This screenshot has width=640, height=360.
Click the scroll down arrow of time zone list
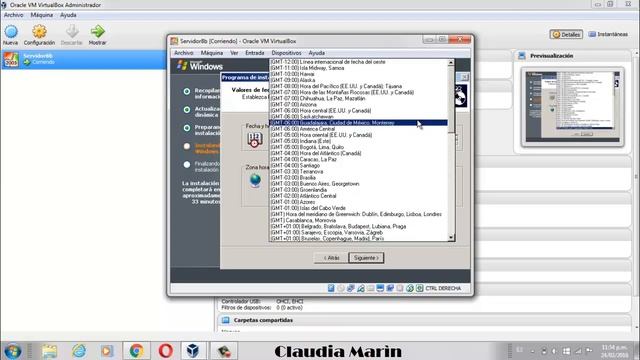(x=451, y=238)
